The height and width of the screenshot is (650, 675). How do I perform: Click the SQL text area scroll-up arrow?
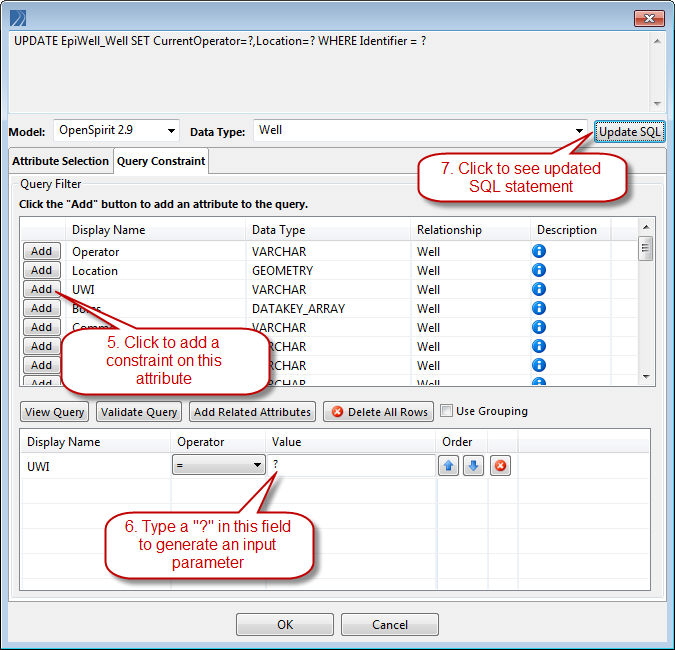657,41
